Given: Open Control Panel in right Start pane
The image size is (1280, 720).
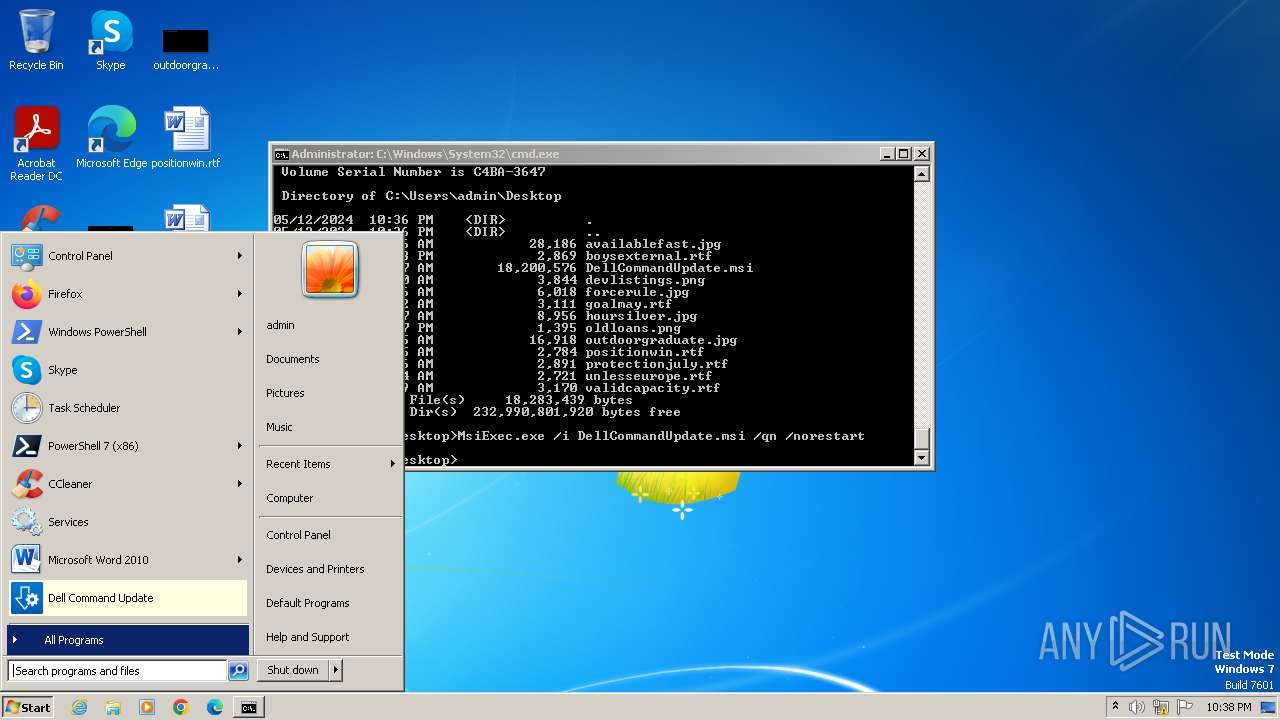Looking at the screenshot, I should (x=298, y=535).
